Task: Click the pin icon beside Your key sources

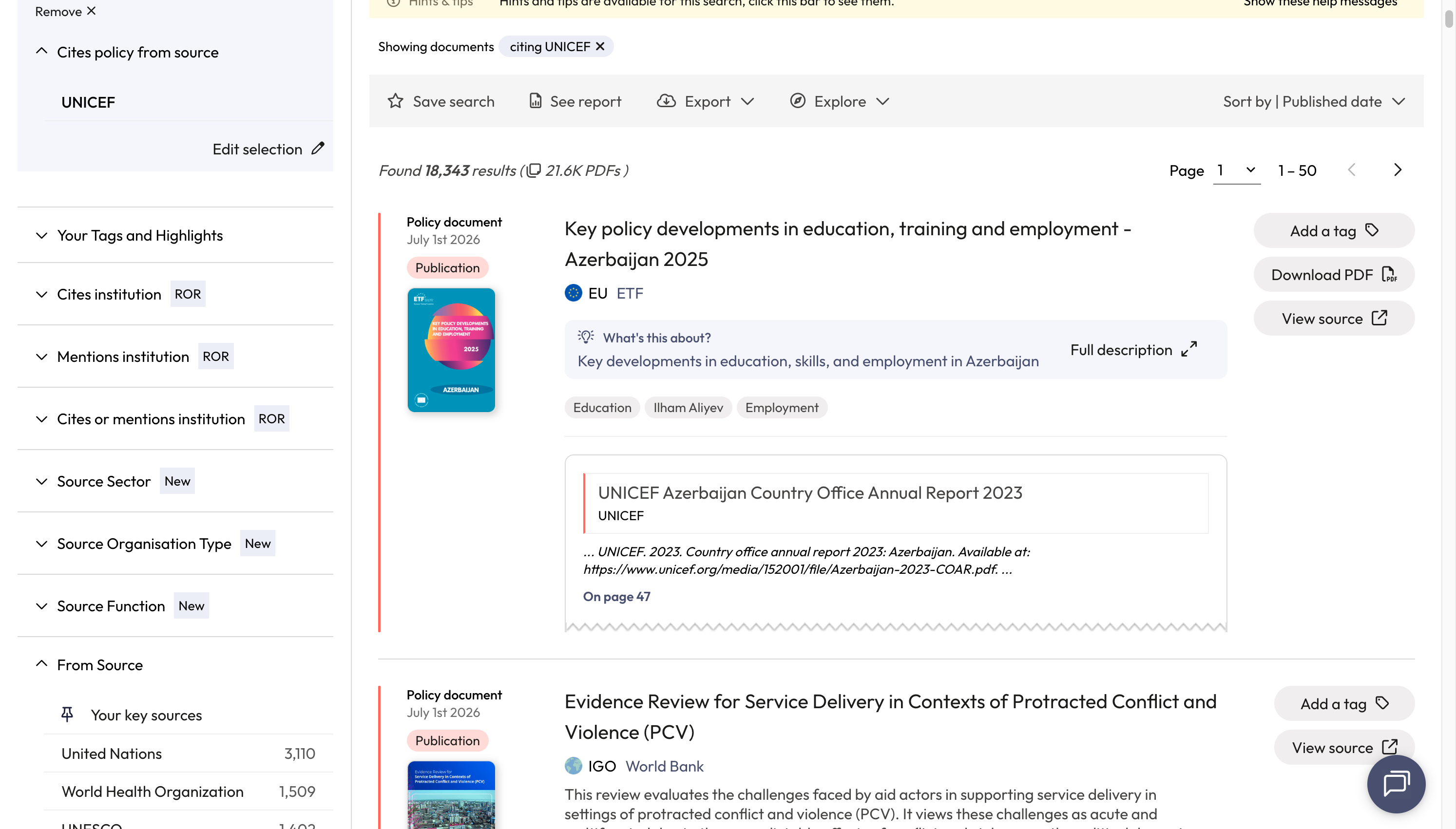Action: point(67,715)
